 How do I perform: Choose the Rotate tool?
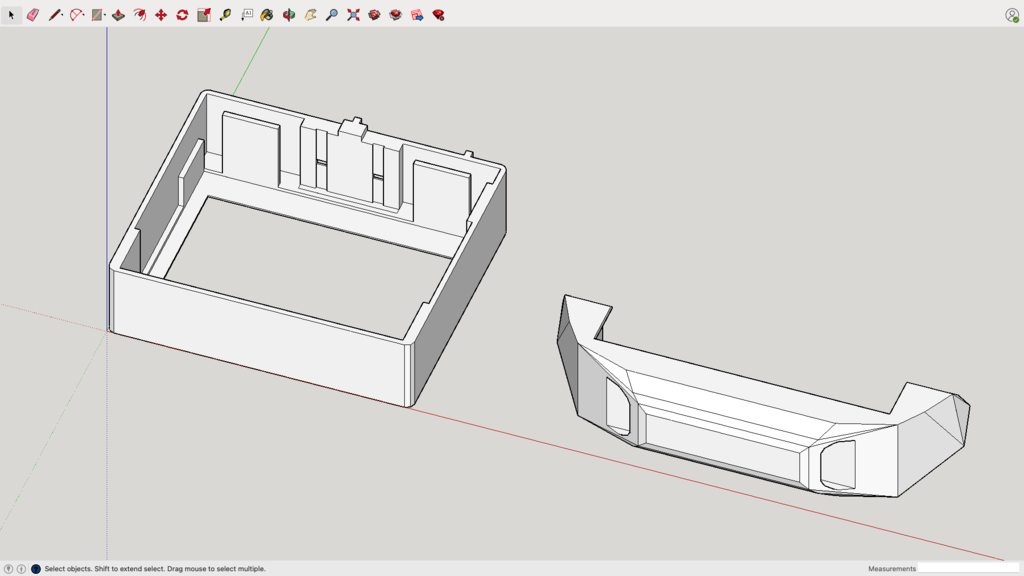tap(182, 15)
